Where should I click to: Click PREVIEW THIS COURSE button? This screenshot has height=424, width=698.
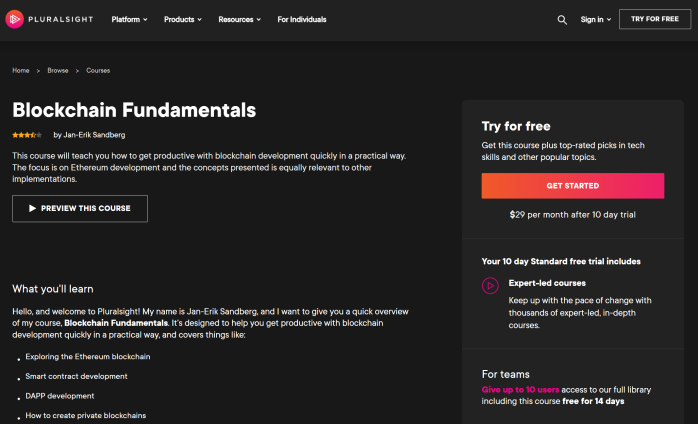pyautogui.click(x=80, y=208)
